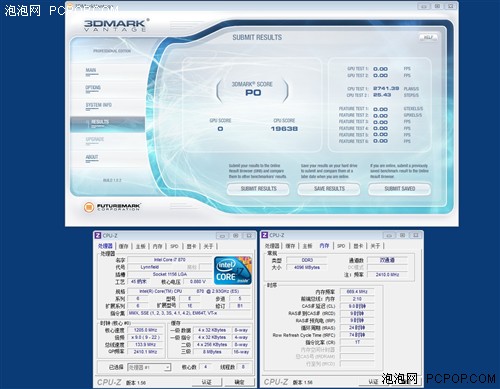Open the Options section in the sidebar

click(93, 88)
